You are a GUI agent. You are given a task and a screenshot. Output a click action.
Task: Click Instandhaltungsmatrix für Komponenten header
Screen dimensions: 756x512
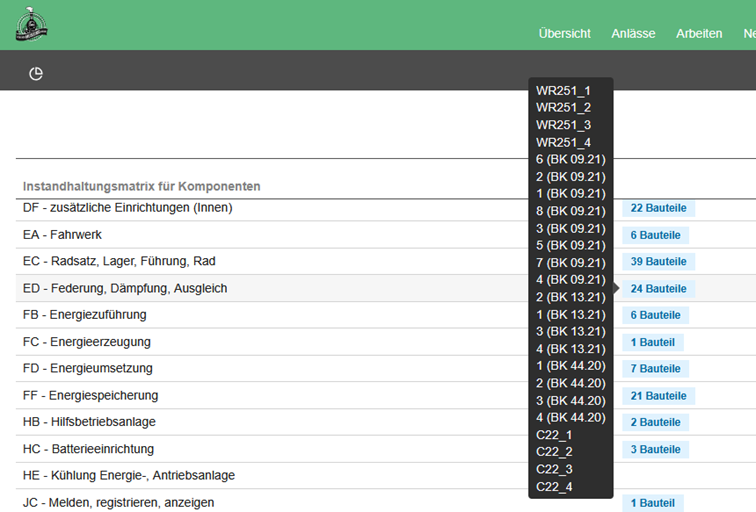pyautogui.click(x=142, y=186)
